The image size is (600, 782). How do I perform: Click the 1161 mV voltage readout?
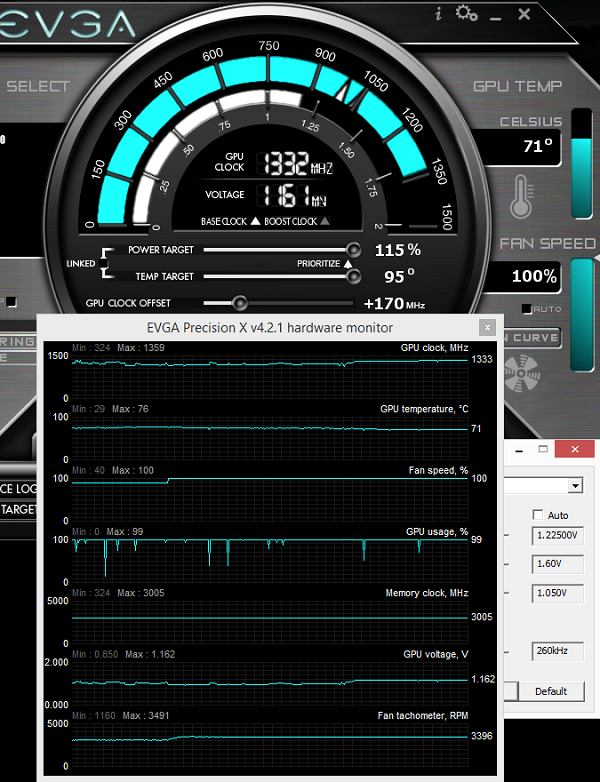click(x=294, y=195)
